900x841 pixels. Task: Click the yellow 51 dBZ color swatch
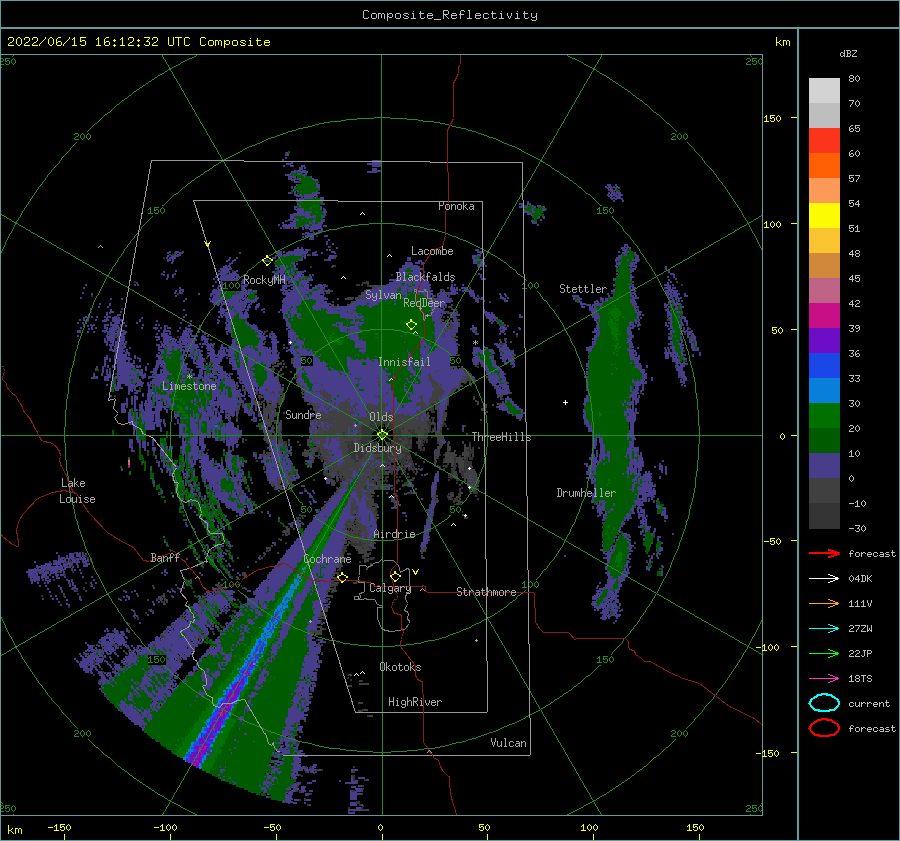[x=824, y=215]
